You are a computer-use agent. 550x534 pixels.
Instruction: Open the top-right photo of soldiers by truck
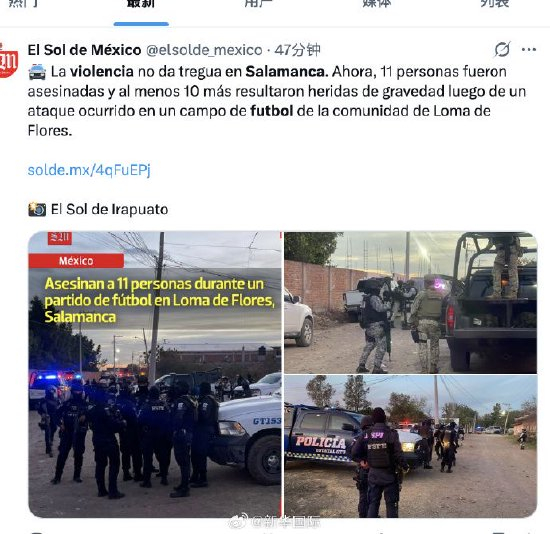click(410, 302)
